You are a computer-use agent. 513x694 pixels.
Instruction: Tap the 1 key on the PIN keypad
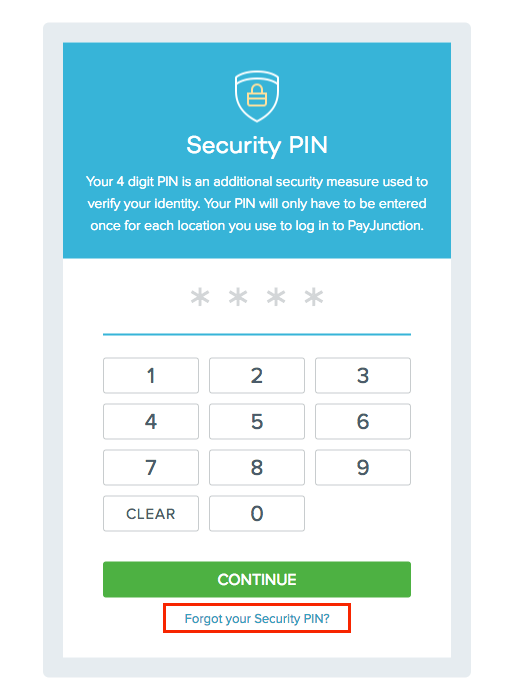[x=151, y=375]
